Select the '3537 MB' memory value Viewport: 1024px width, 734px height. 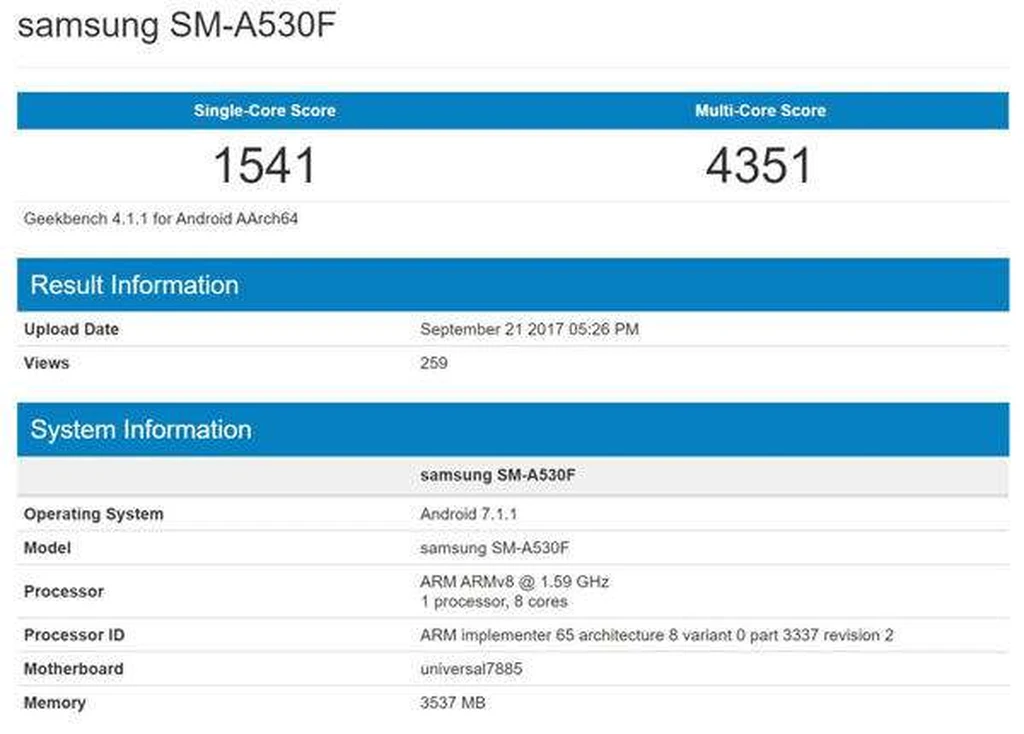pyautogui.click(x=453, y=703)
